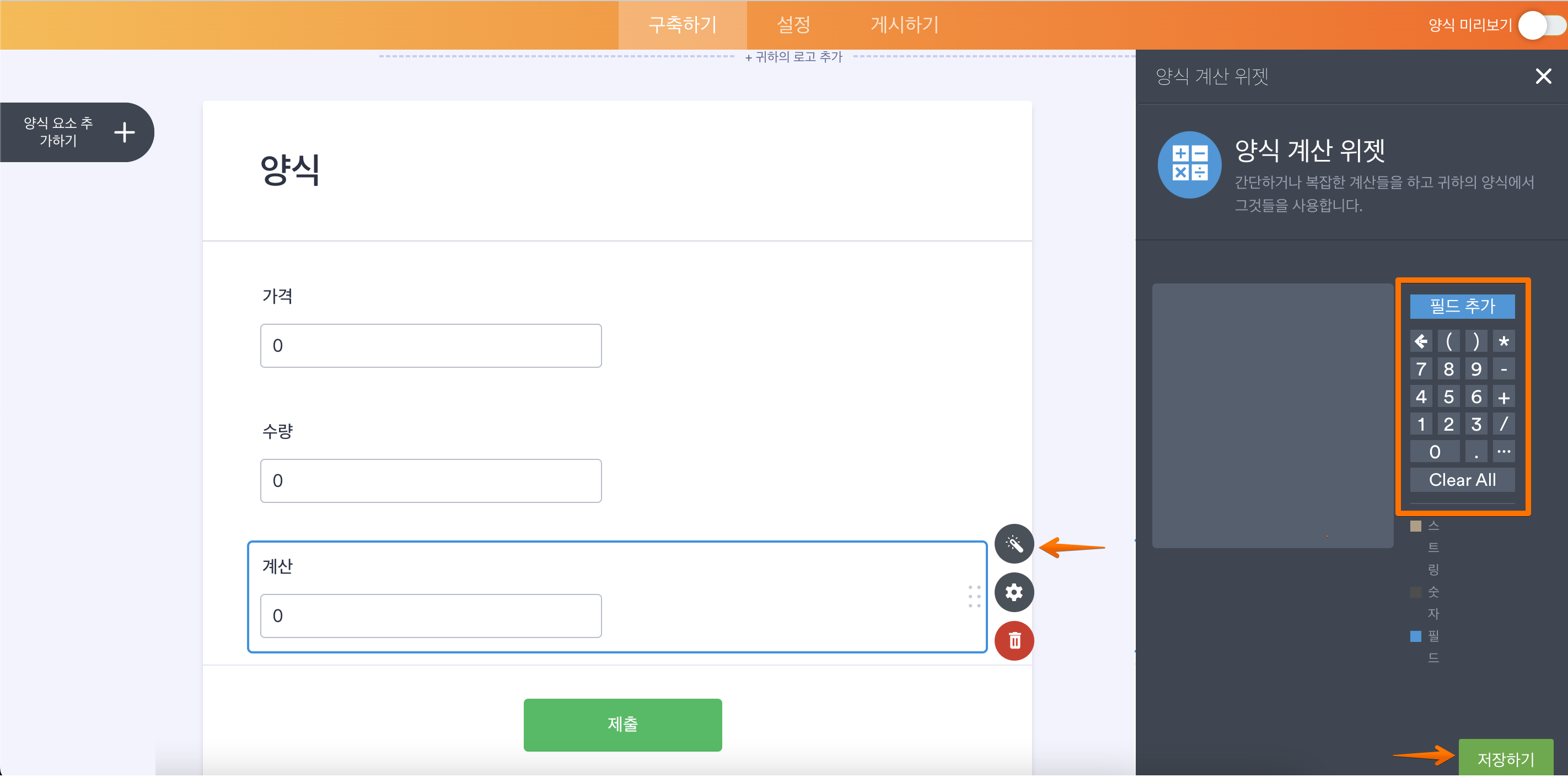Click the blue 필드 legend color swatch
The width and height of the screenshot is (1568, 777).
1415,636
